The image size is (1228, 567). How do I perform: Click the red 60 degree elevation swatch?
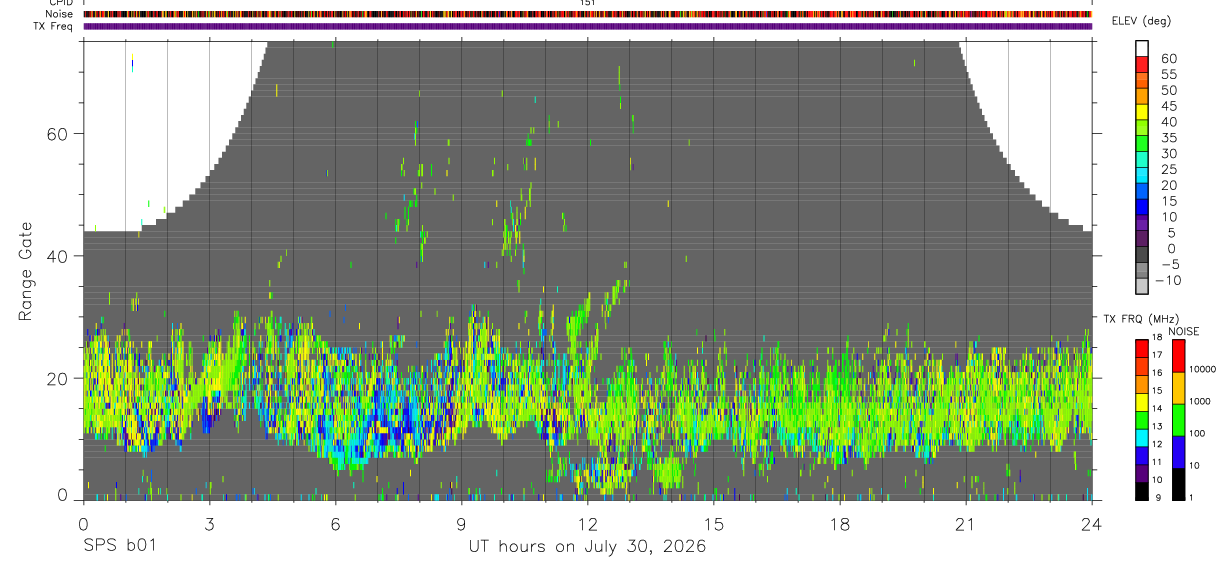(1143, 63)
